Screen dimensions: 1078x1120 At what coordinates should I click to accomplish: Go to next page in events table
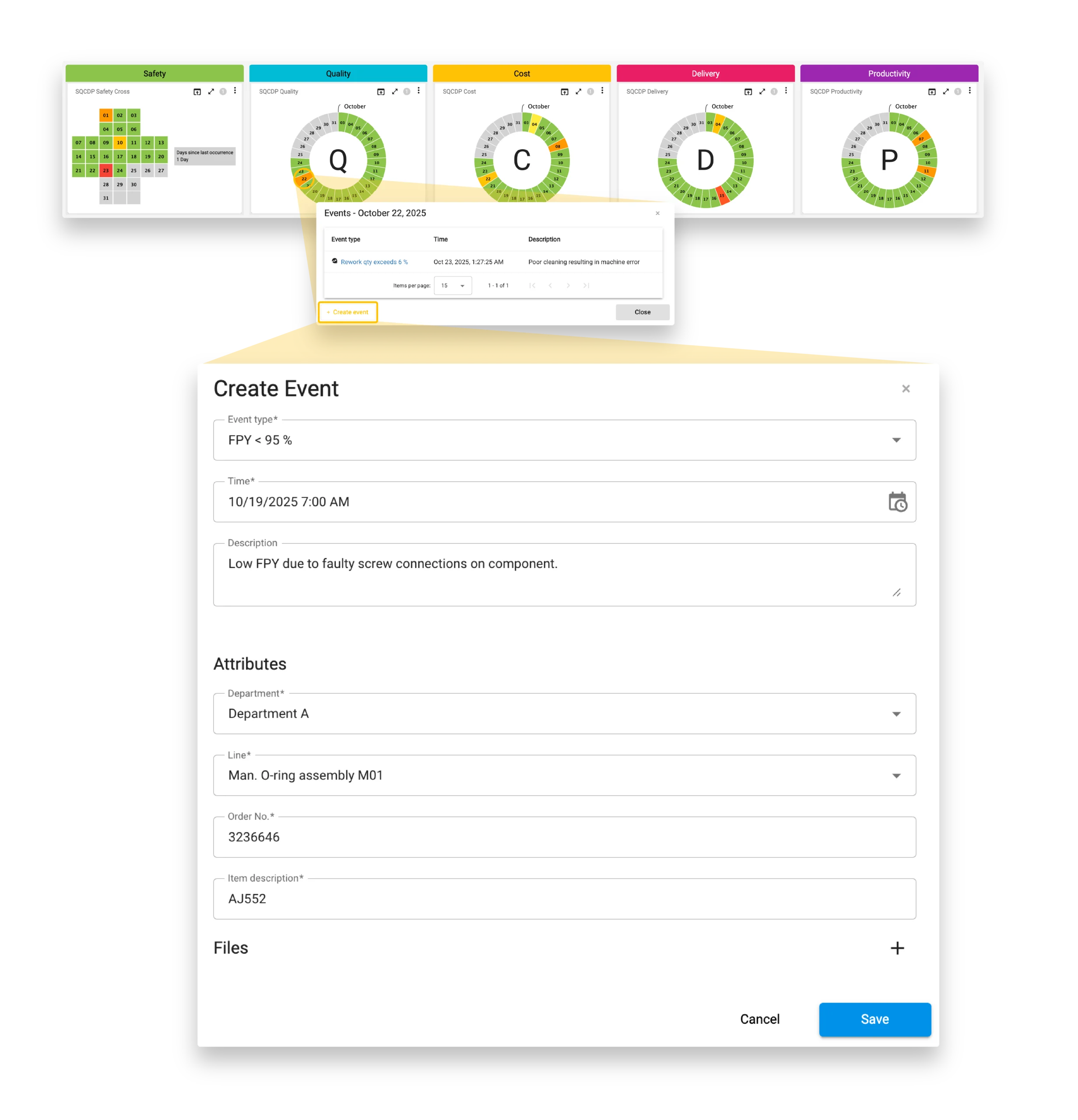pyautogui.click(x=568, y=285)
